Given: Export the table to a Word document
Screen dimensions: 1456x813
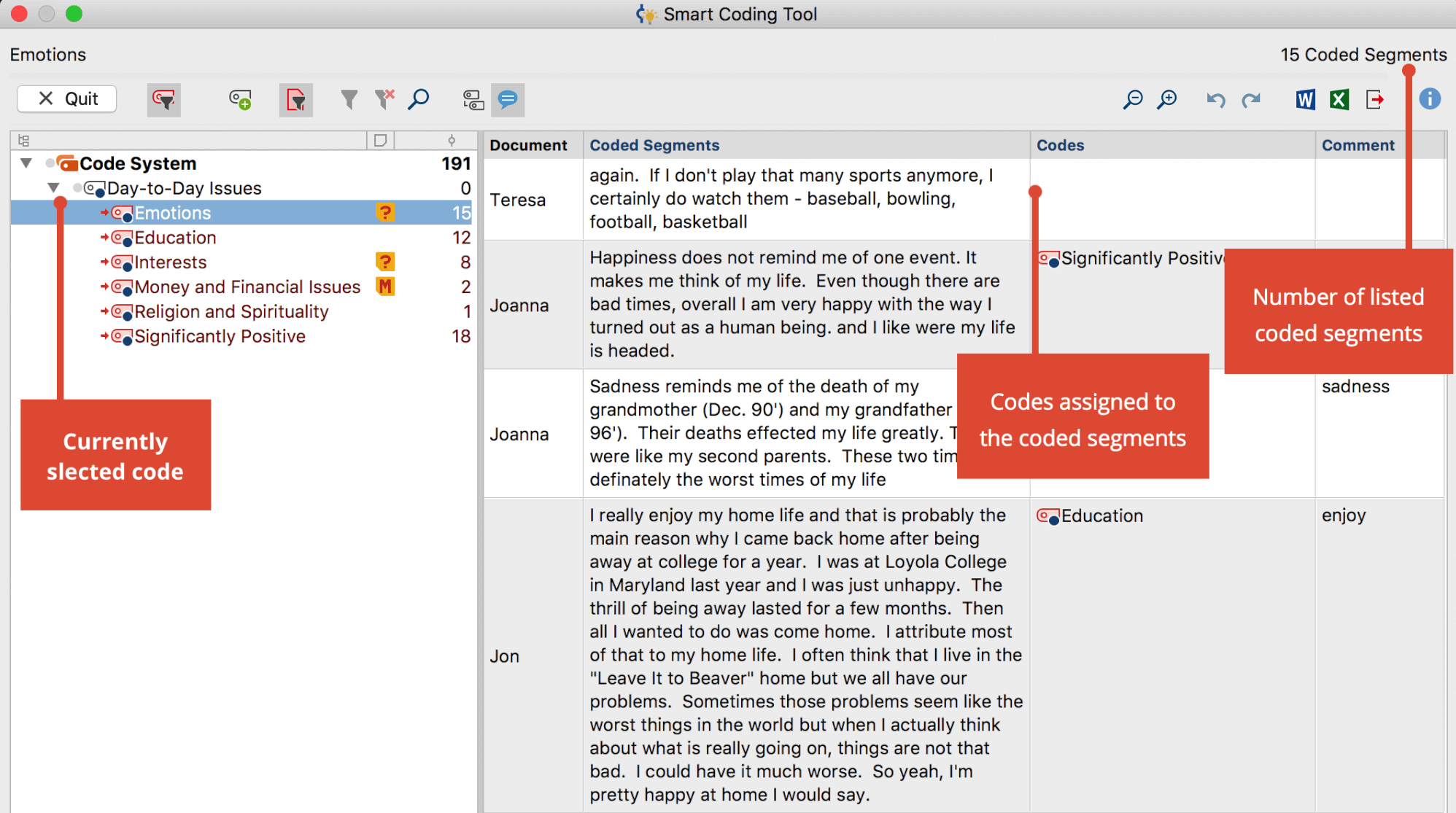Looking at the screenshot, I should 1305,99.
